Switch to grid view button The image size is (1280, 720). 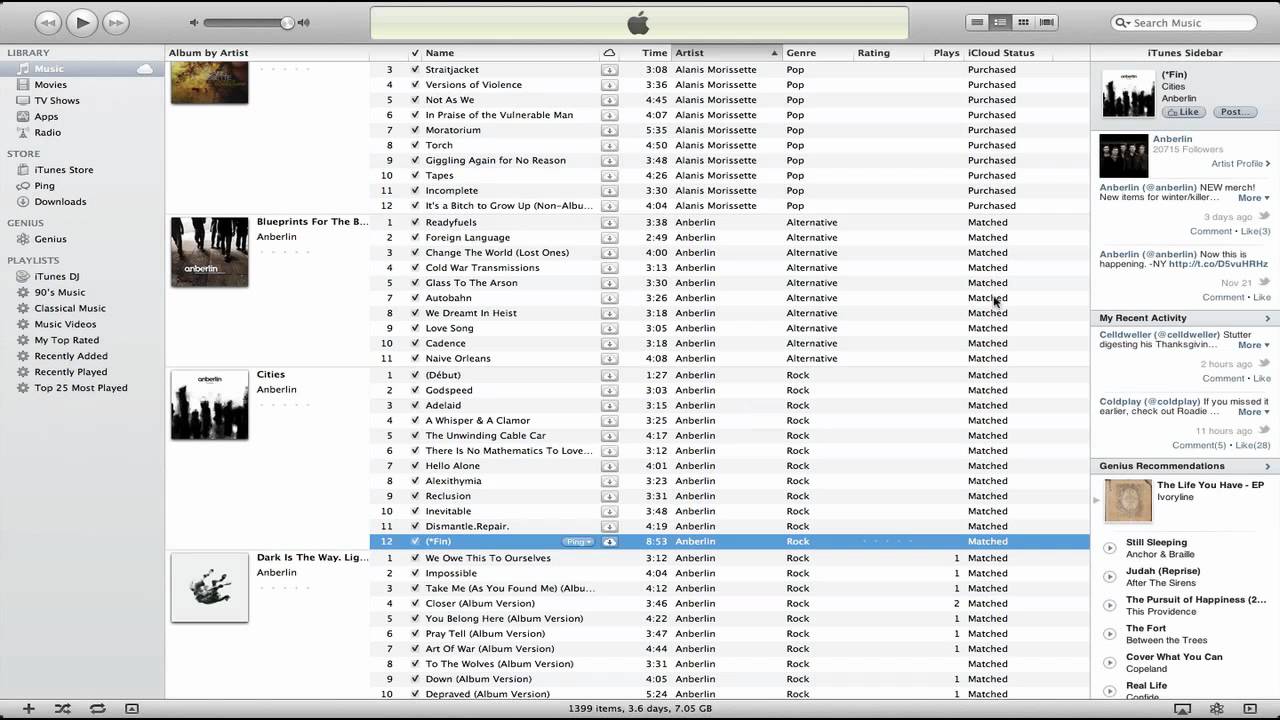click(1023, 22)
